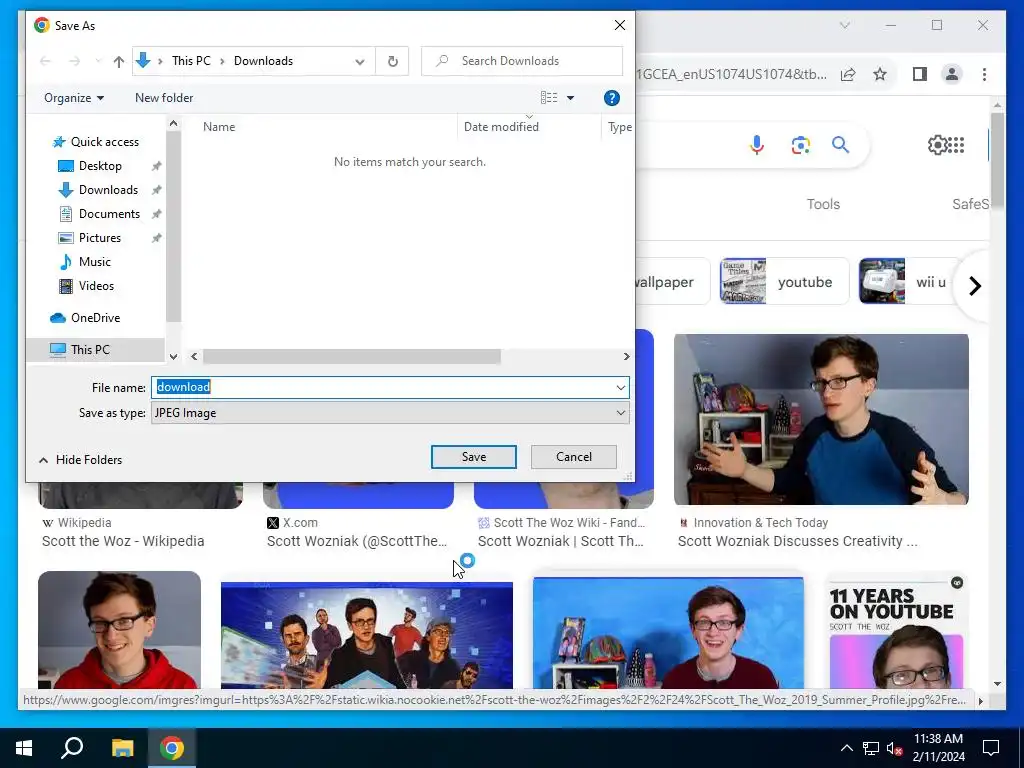
Task: Open the red hoodie portrait thumbnail
Action: (119, 630)
